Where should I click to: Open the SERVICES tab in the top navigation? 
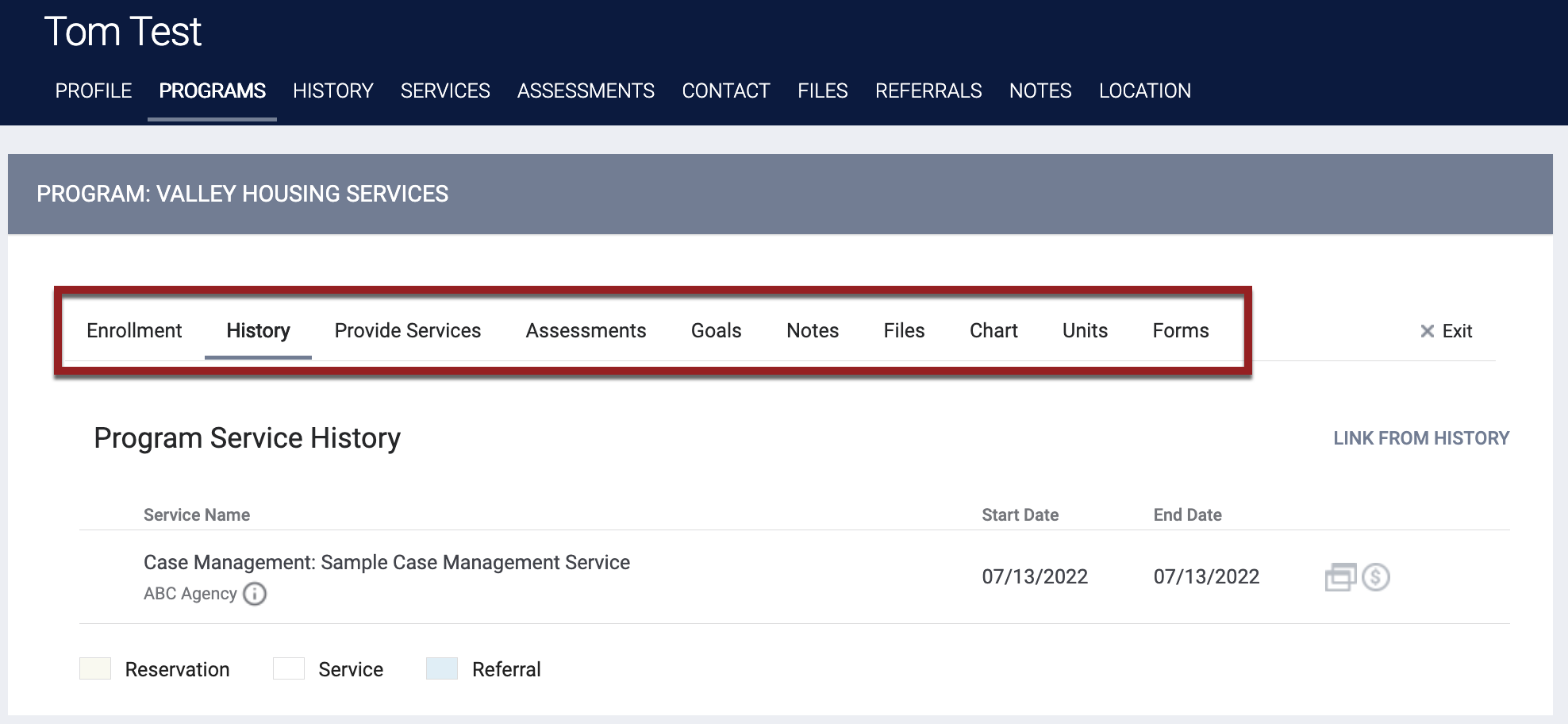pyautogui.click(x=445, y=90)
